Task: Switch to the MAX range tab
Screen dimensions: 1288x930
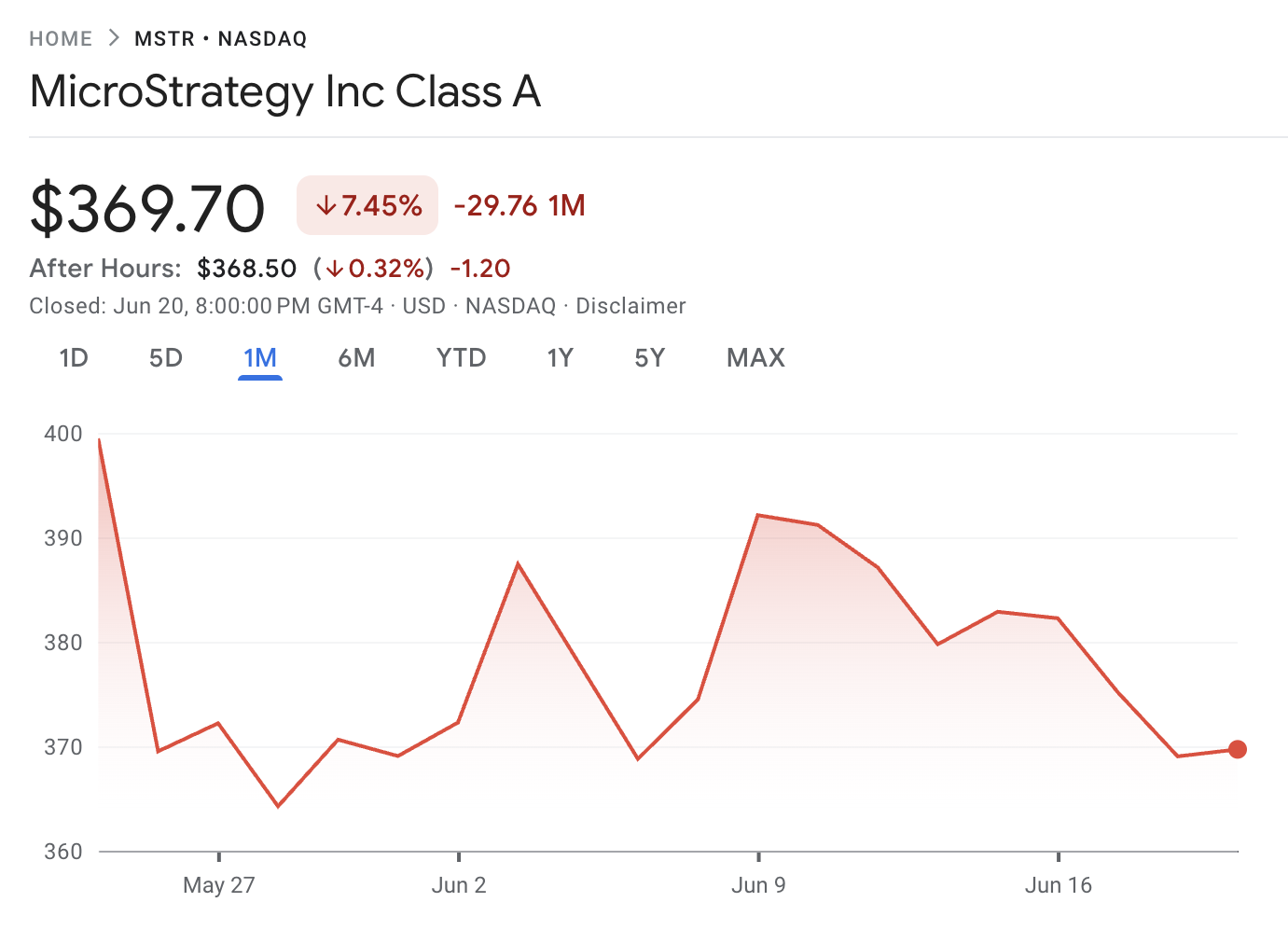Action: [755, 358]
